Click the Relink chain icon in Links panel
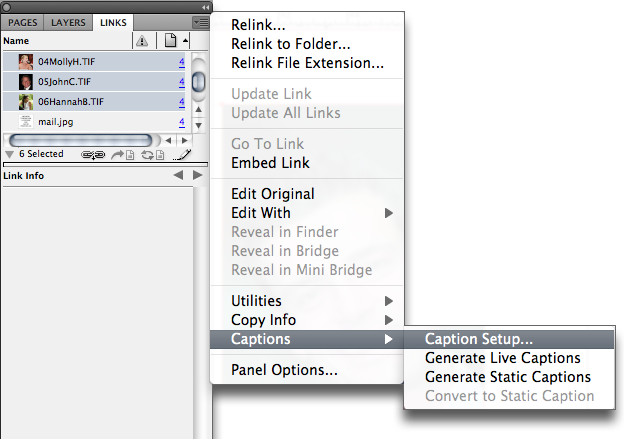Screen dimensions: 639x439 pos(93,154)
